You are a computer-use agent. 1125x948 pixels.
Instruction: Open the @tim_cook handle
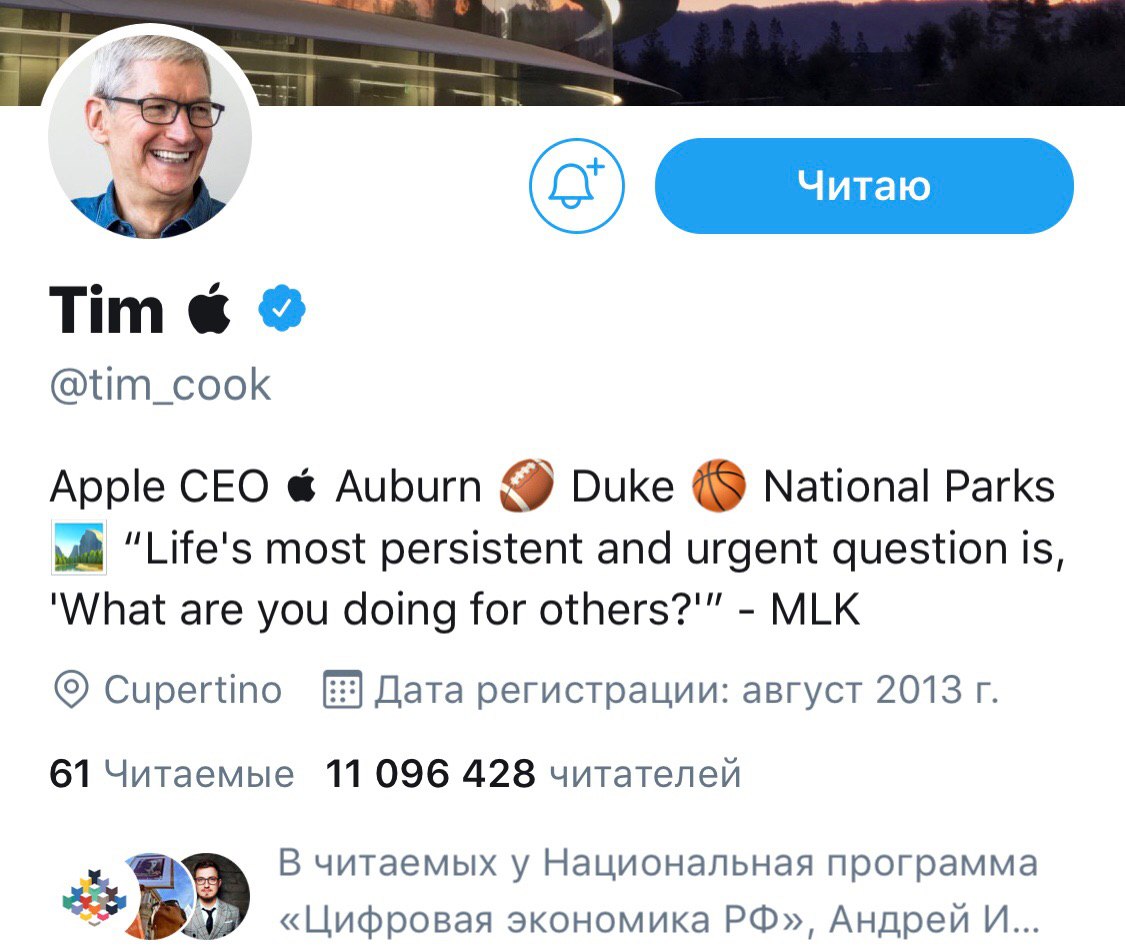pyautogui.click(x=160, y=385)
